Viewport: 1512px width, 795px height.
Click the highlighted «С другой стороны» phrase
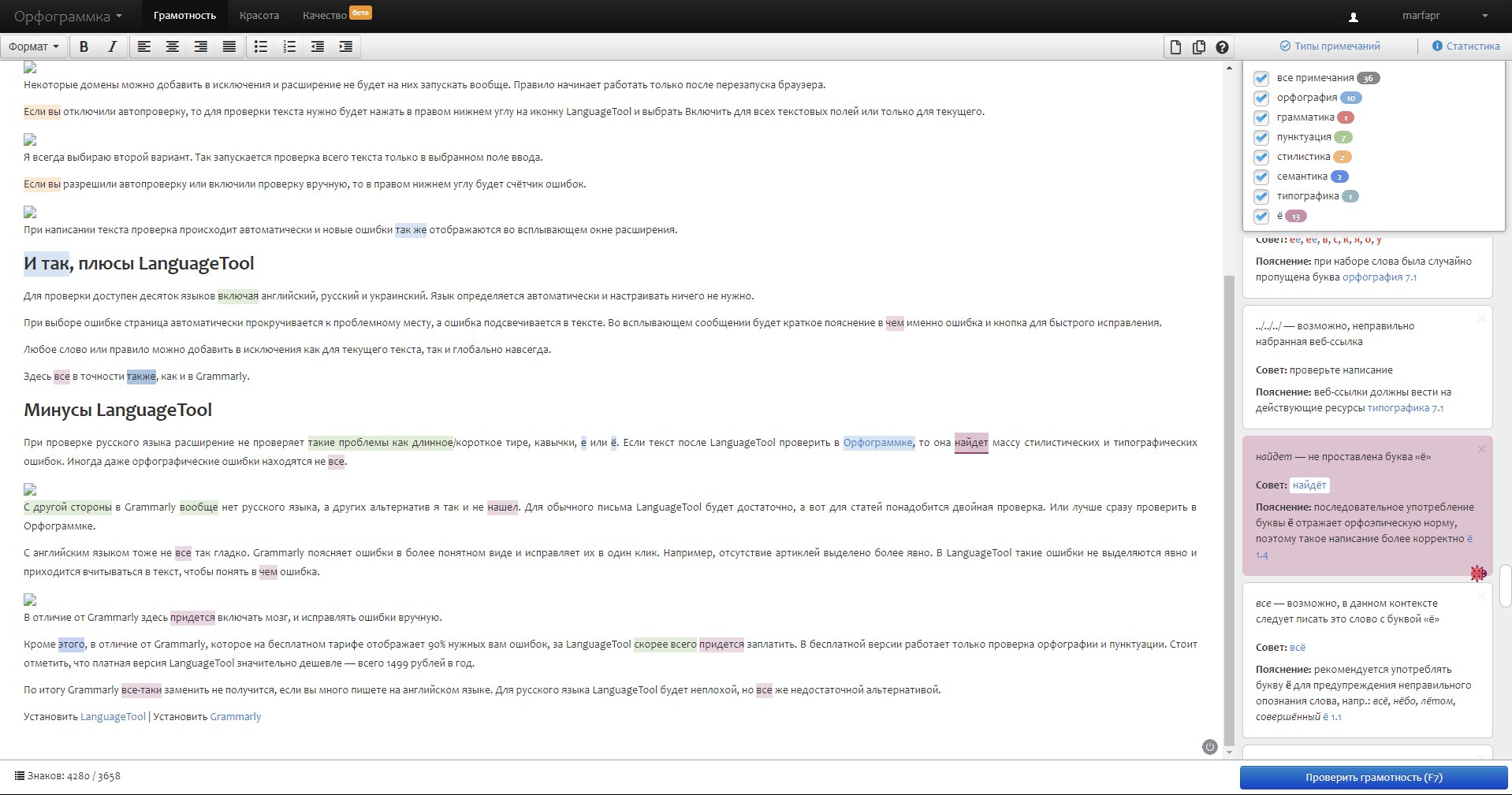coord(68,507)
